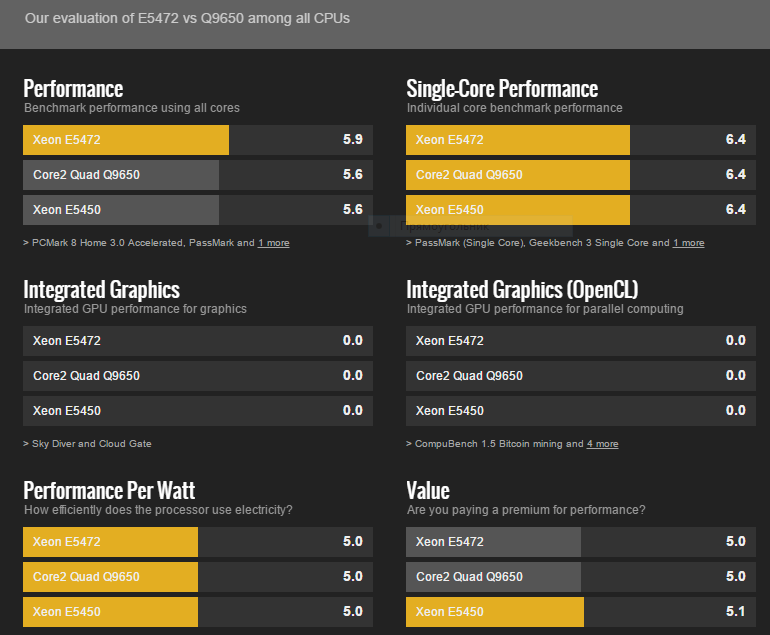Click 'How efficiently does the processor use electricity?' subtitle
Screen dimensions: 770x635
point(158,510)
